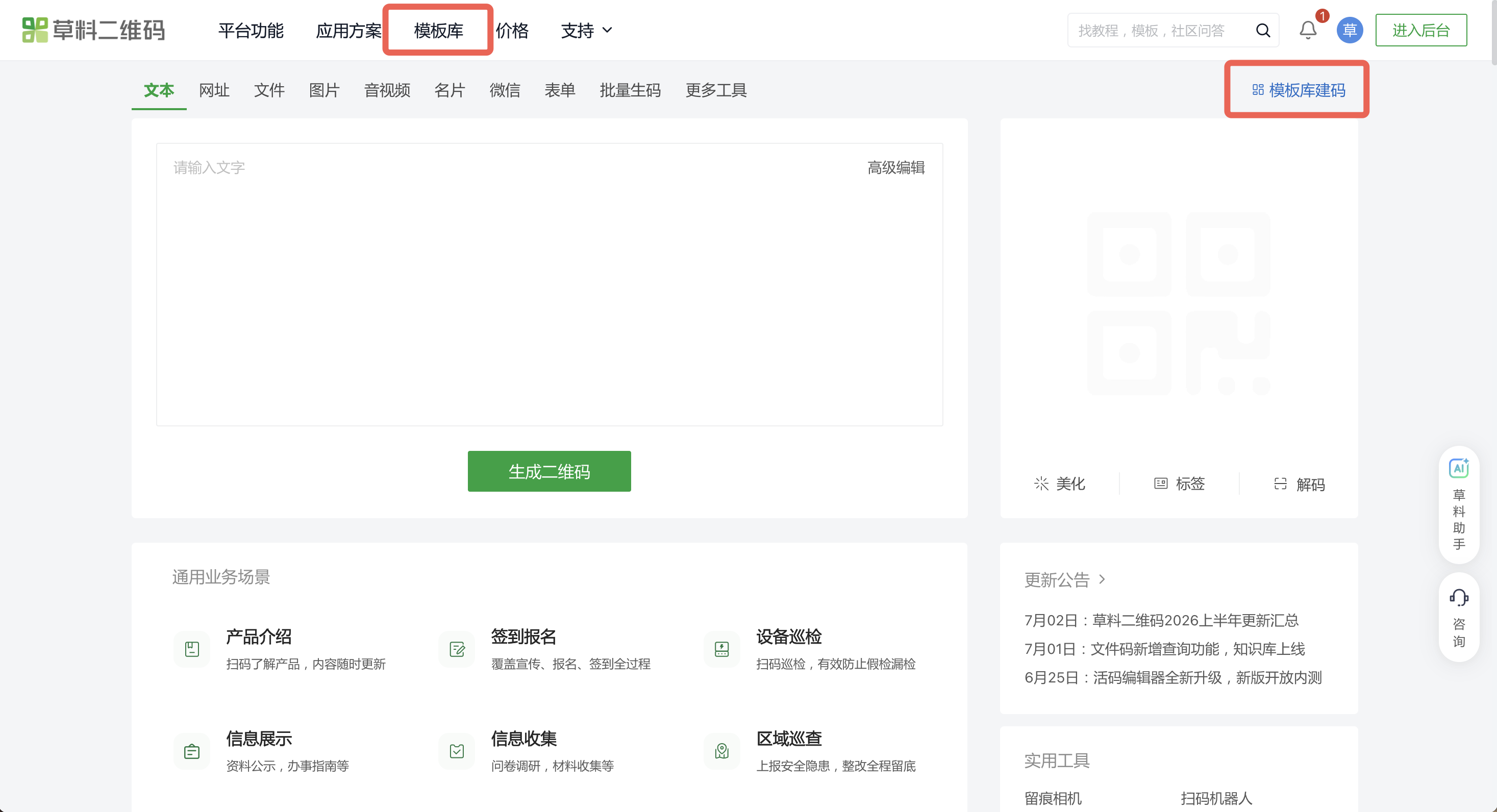Screen dimensions: 1497x812
Task: Open the 扫码机器人 tool
Action: point(1216,798)
